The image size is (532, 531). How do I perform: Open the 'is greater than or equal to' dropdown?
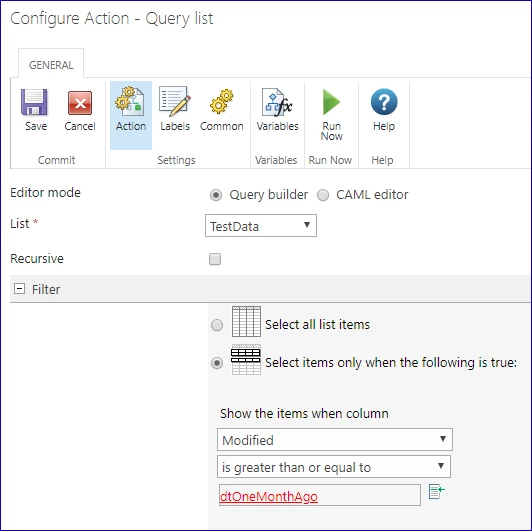(334, 467)
